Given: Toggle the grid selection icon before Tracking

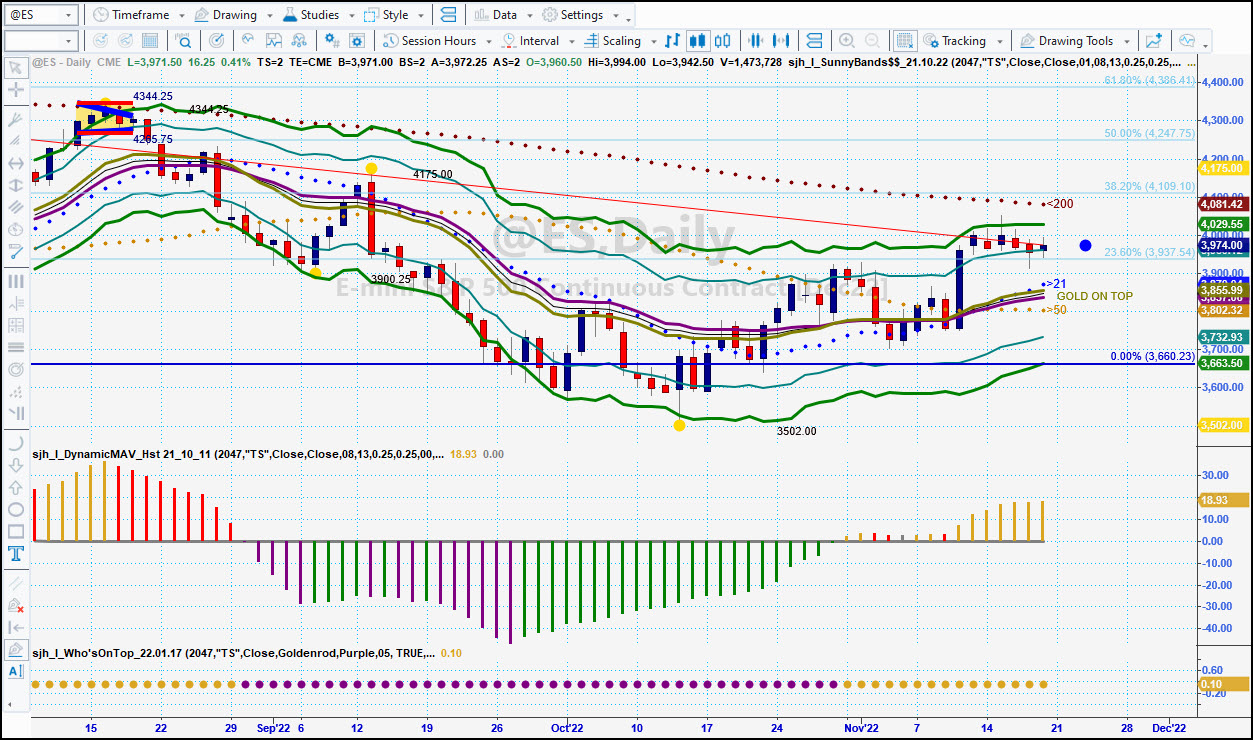Looking at the screenshot, I should click(905, 41).
